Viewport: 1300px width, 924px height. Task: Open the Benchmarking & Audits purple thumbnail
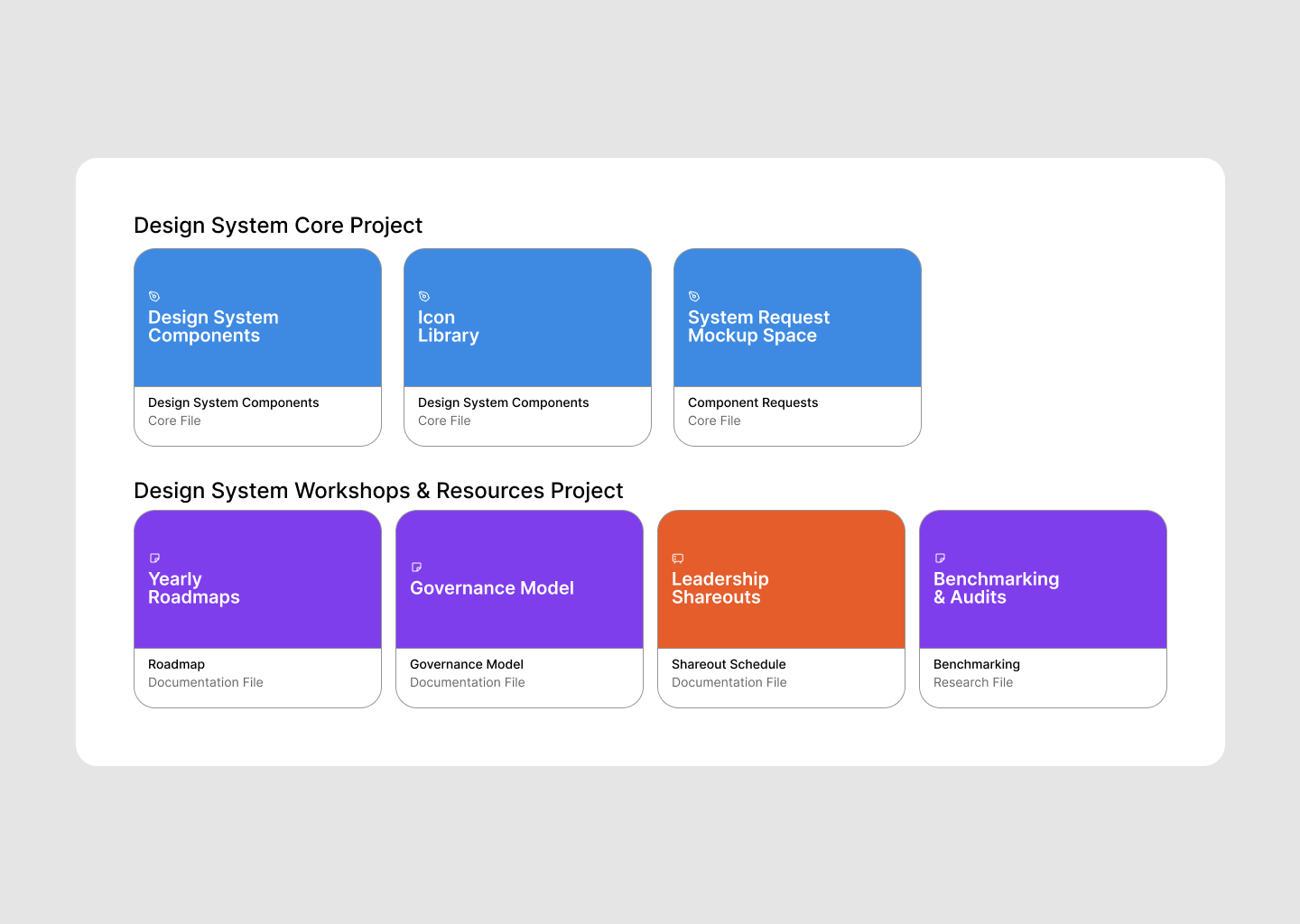click(x=1043, y=579)
